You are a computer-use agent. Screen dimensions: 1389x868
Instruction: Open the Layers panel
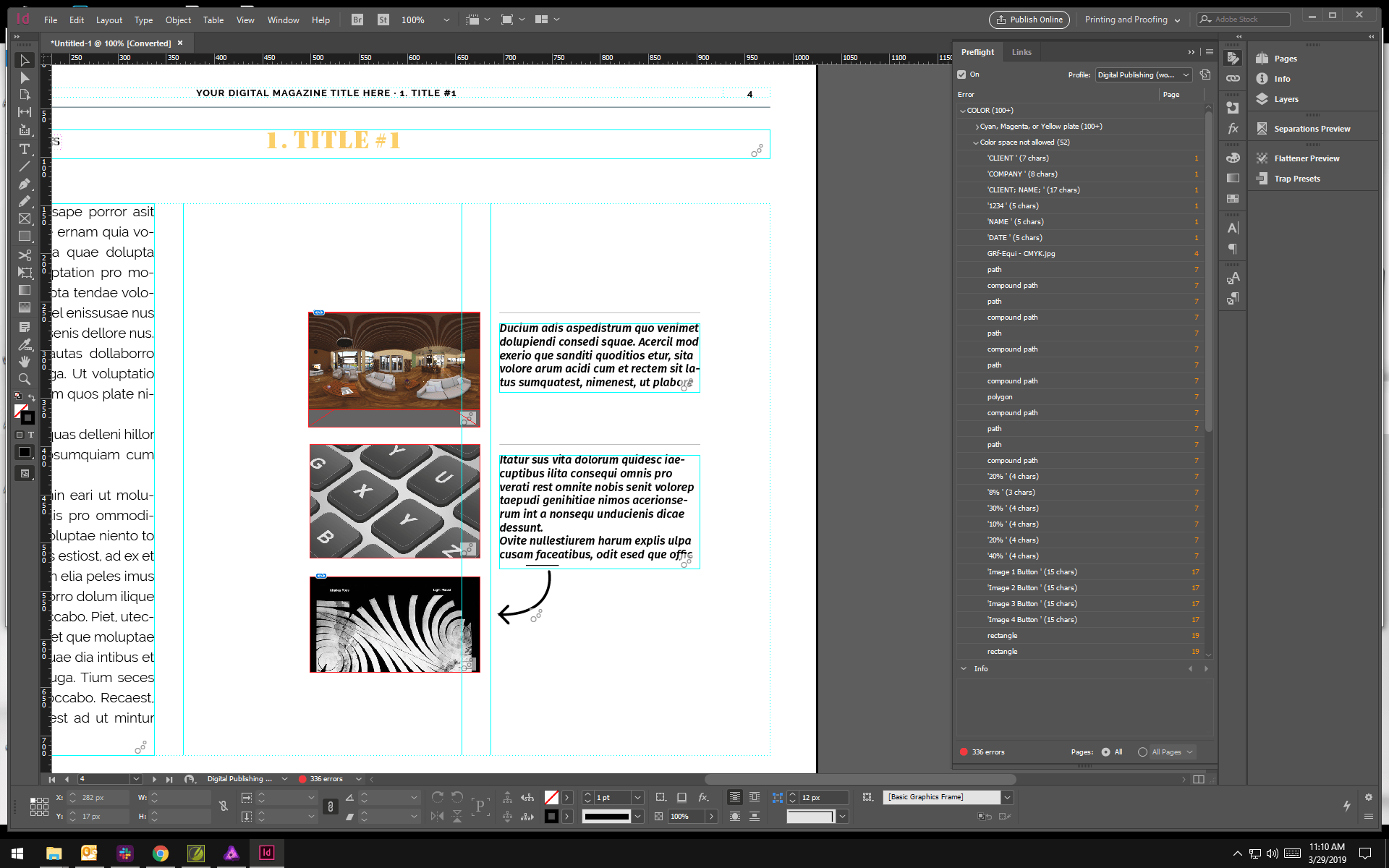(x=1287, y=98)
